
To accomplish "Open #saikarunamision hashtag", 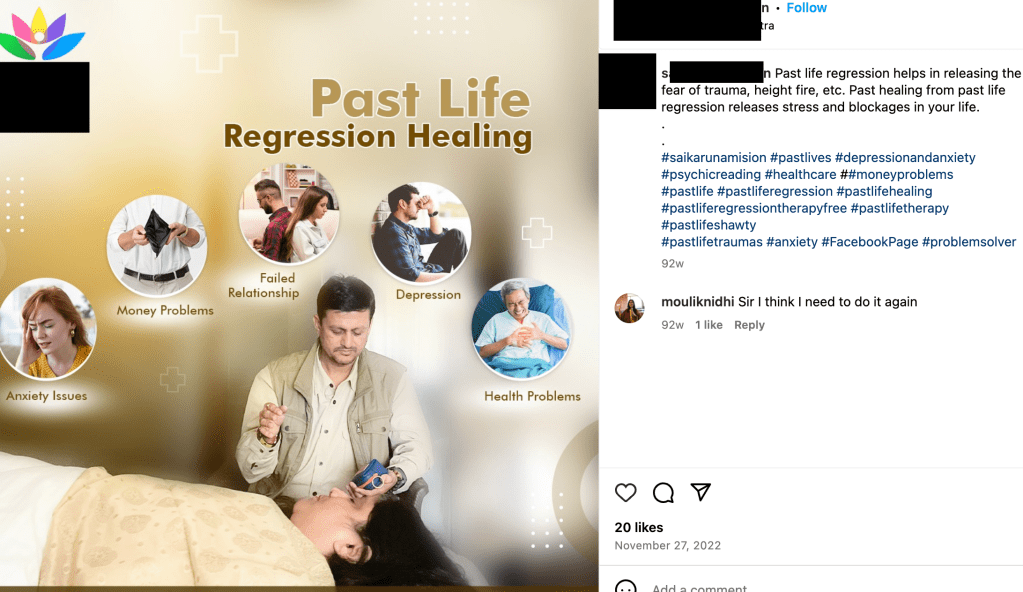I will point(714,157).
